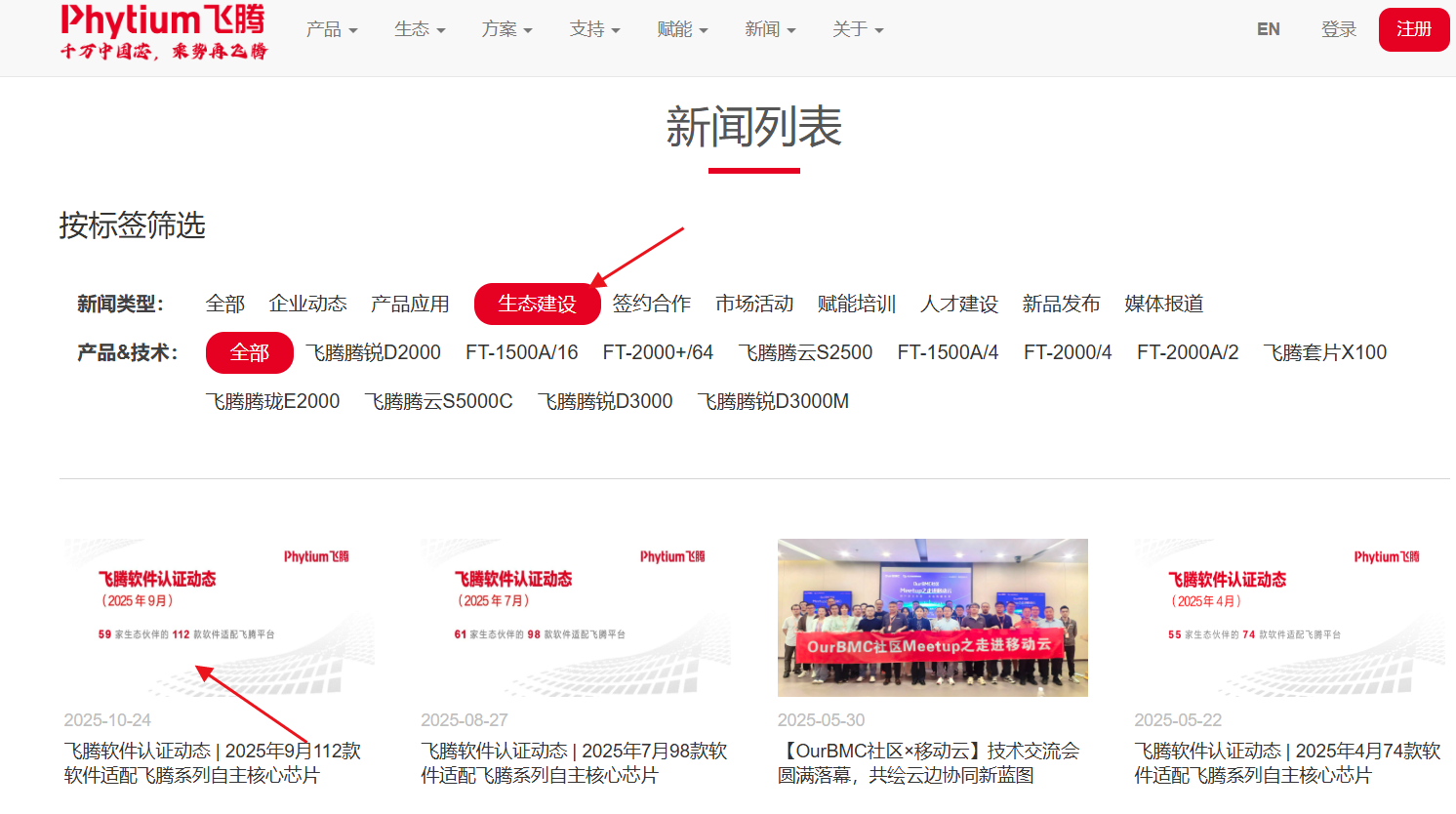Filter news by 签约合作
The width and height of the screenshot is (1456, 814).
[x=652, y=304]
